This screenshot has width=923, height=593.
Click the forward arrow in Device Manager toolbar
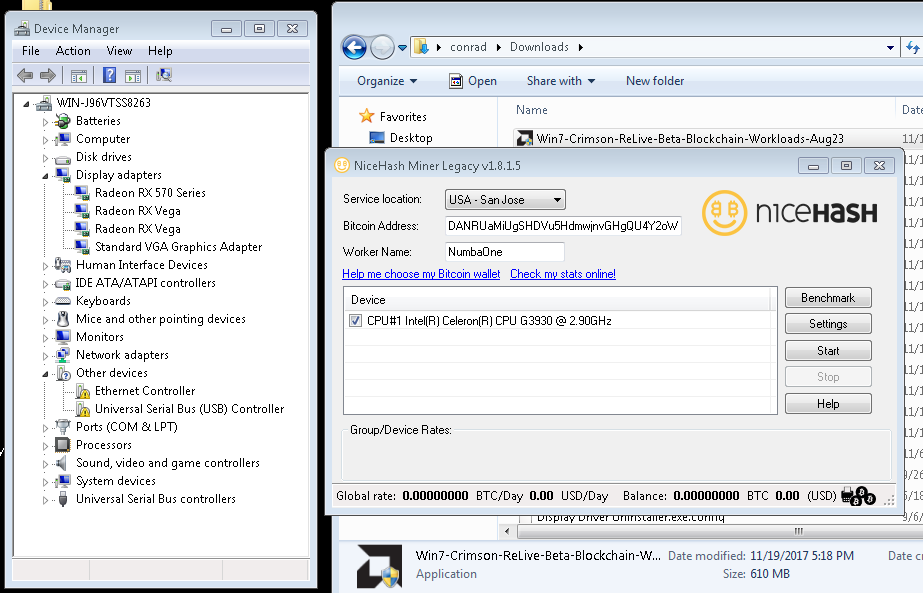pyautogui.click(x=47, y=74)
